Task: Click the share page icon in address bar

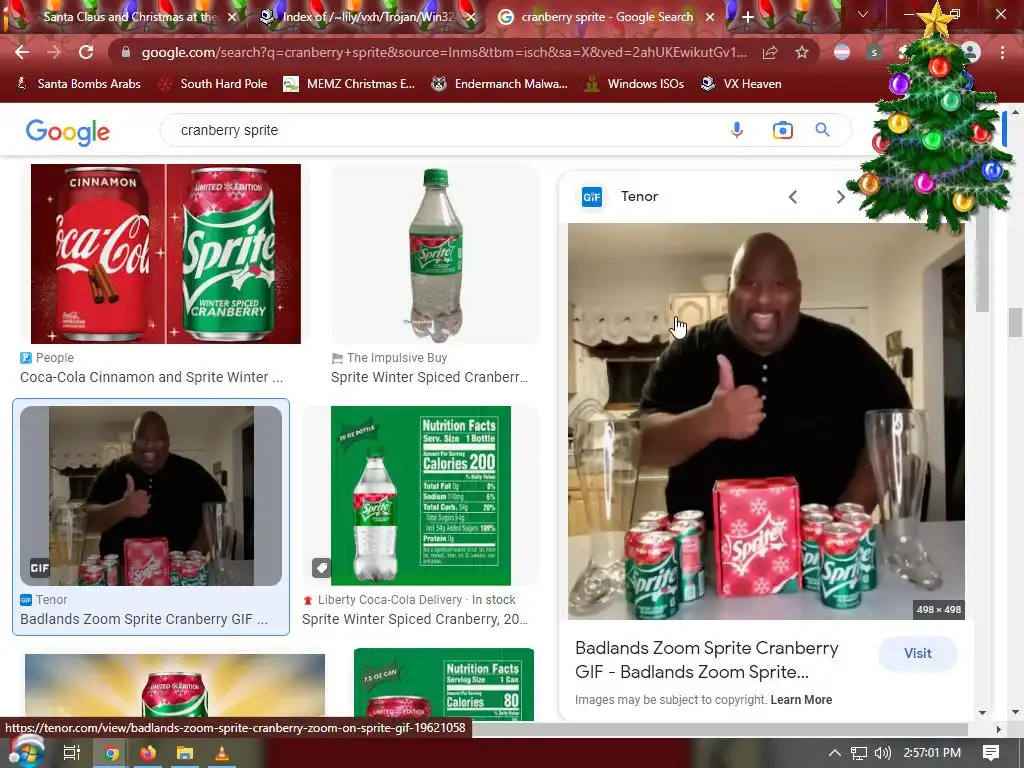Action: [770, 52]
